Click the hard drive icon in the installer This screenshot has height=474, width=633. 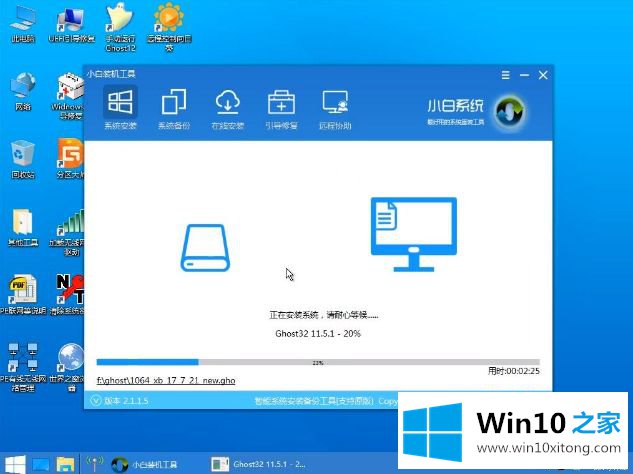pyautogui.click(x=205, y=248)
